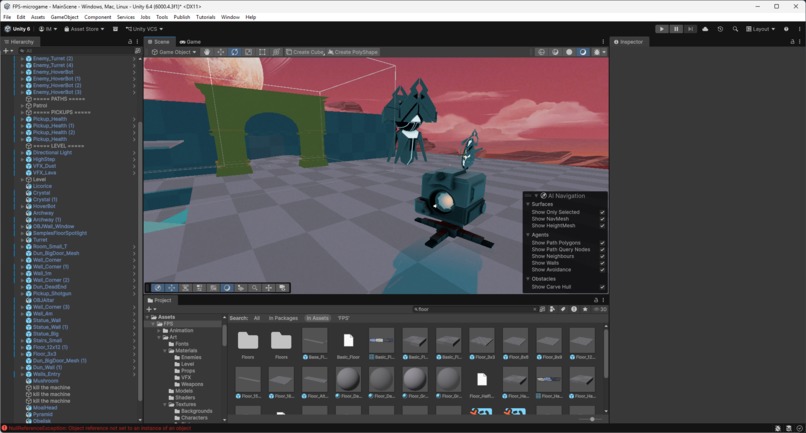Click the Pause button
806x433 pixels.
click(x=676, y=29)
